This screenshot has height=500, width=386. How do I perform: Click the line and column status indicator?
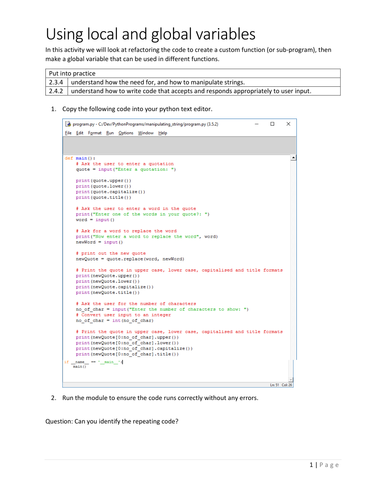281,385
